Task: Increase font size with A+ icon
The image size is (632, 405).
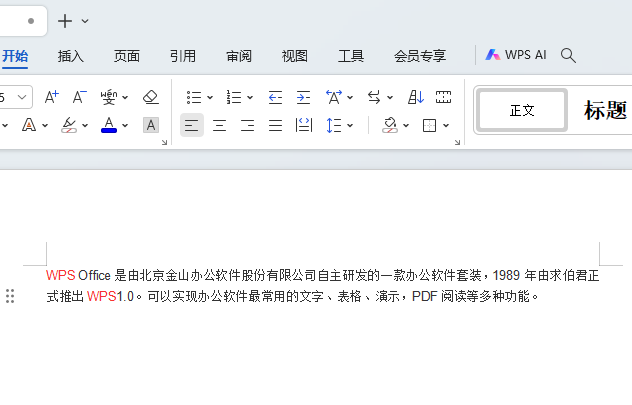Action: tap(52, 97)
